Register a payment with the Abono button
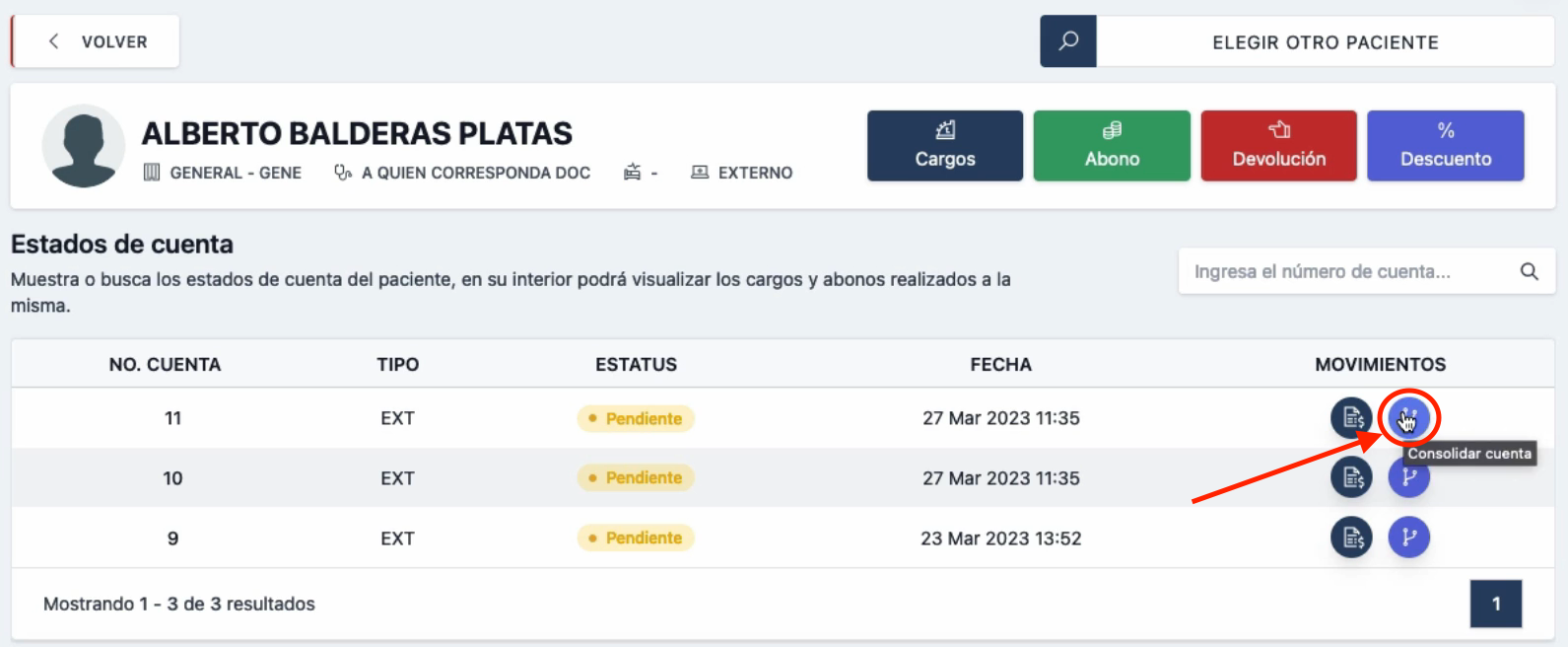Screen dimensions: 1568x647 1112,146
